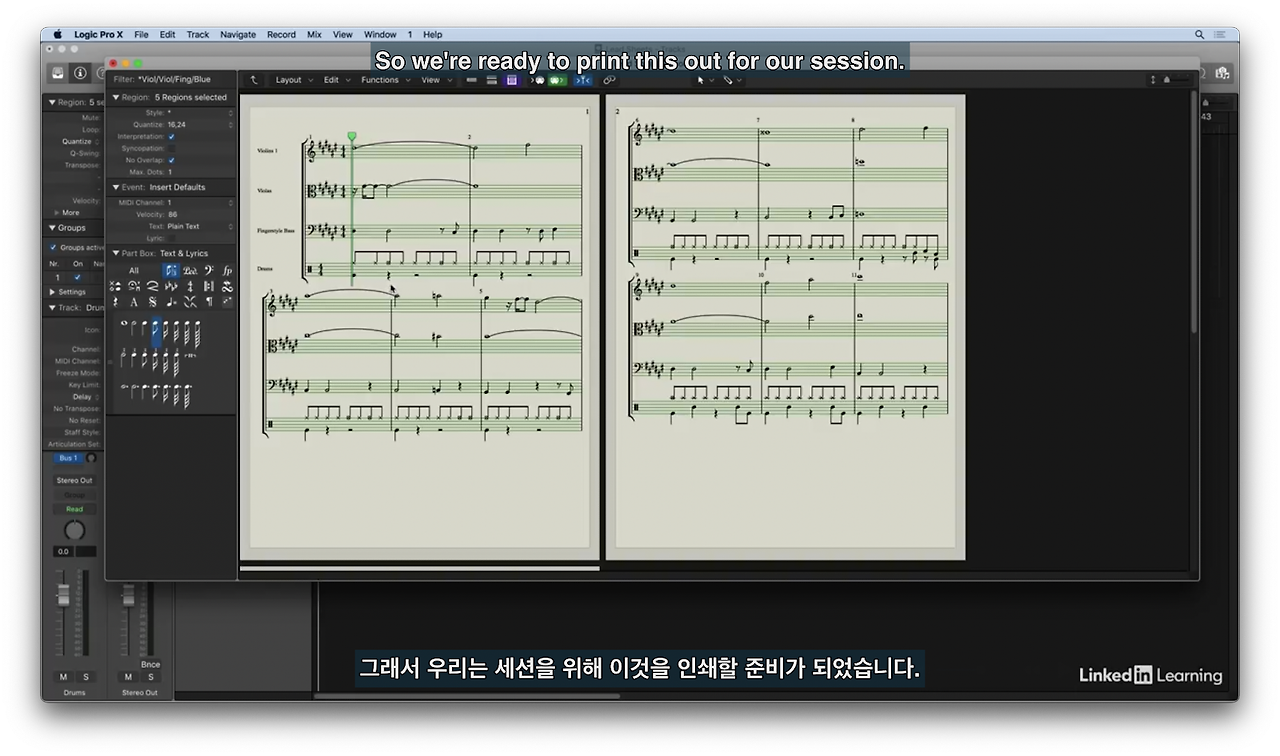Image resolution: width=1280 pixels, height=756 pixels.
Task: Select the pedal markings group in the Part Box
Action: 190,270
